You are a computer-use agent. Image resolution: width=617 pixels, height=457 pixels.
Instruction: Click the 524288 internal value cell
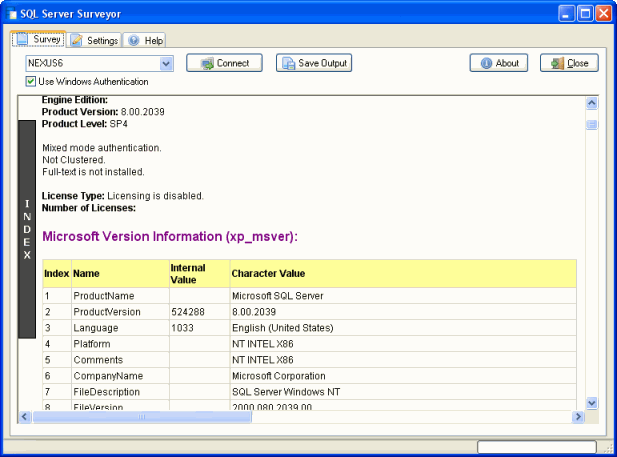[200, 312]
